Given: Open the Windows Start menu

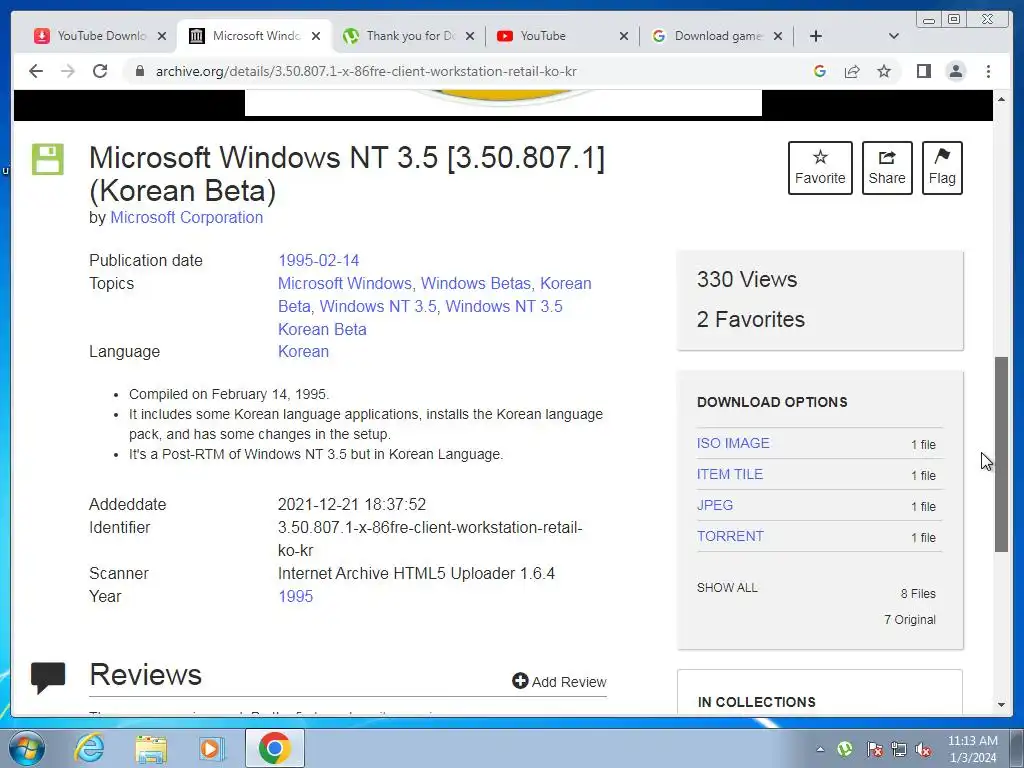Looking at the screenshot, I should [26, 748].
